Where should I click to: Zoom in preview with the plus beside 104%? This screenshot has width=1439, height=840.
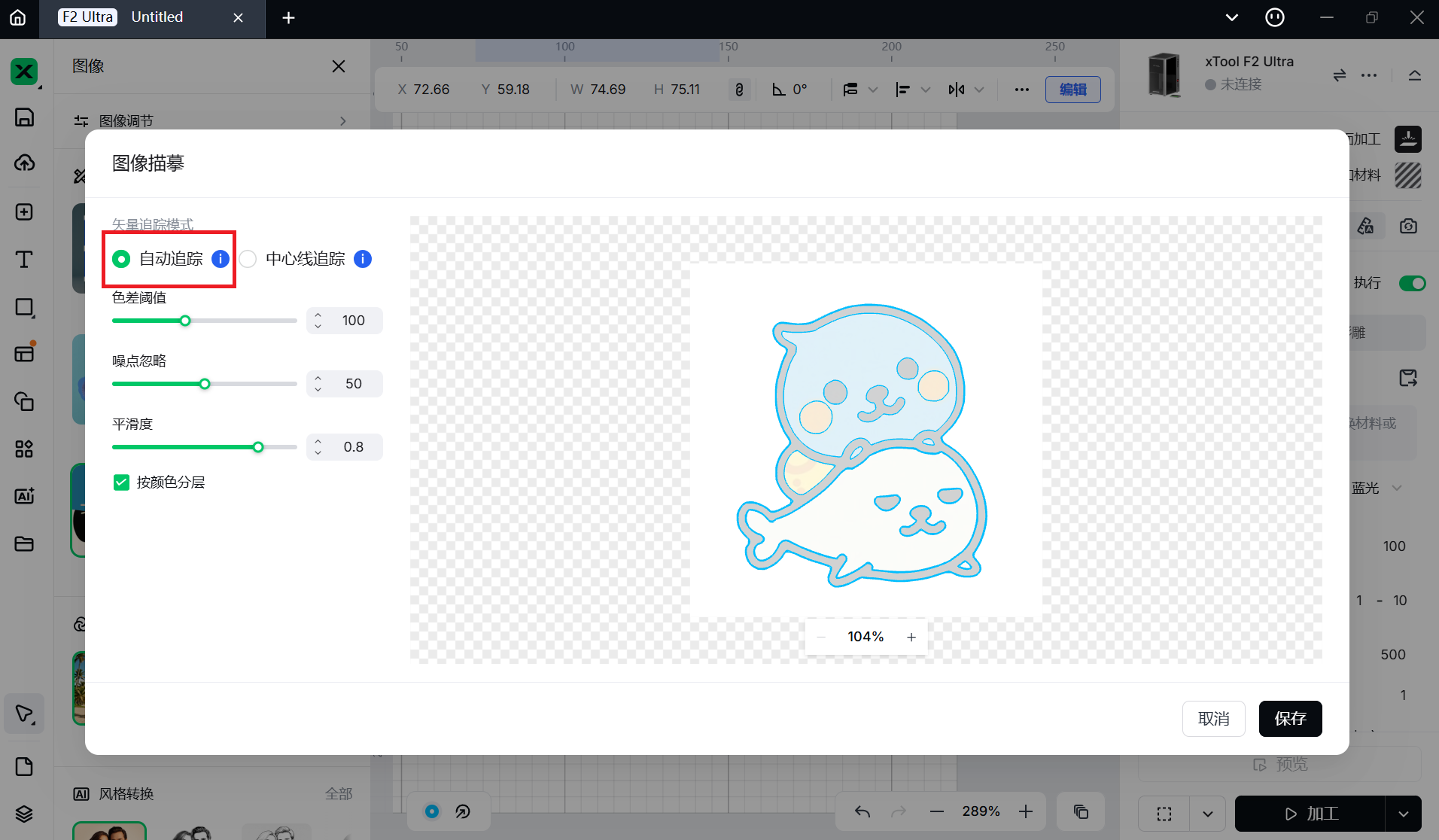coord(911,637)
